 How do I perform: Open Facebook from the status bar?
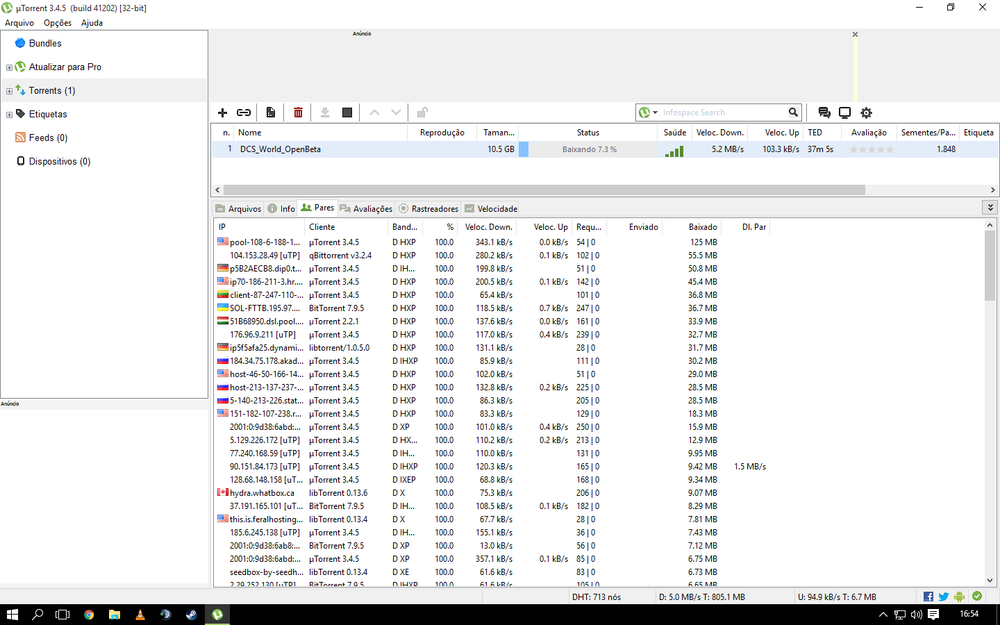pyautogui.click(x=927, y=596)
